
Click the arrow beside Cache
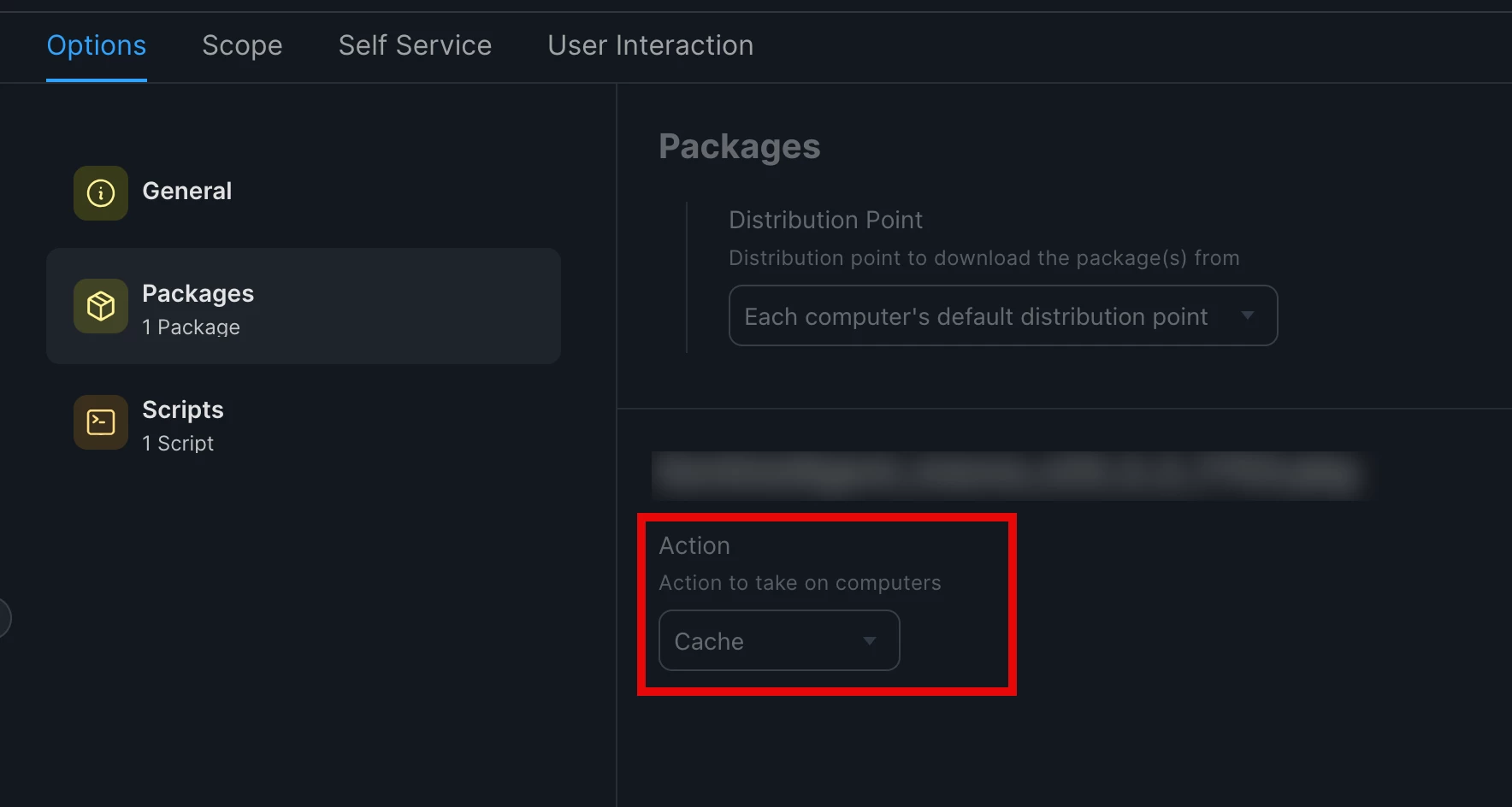(870, 641)
